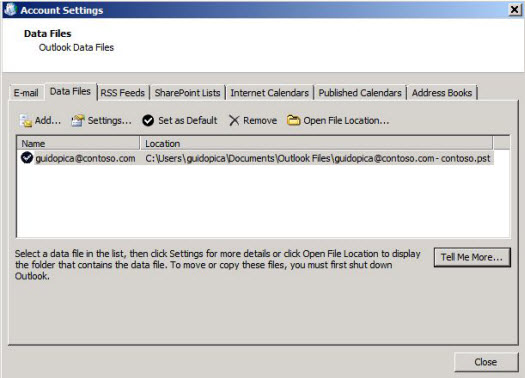Click the Account Settings title bar icon
Screen dimensions: 525x378
pyautogui.click(x=10, y=9)
